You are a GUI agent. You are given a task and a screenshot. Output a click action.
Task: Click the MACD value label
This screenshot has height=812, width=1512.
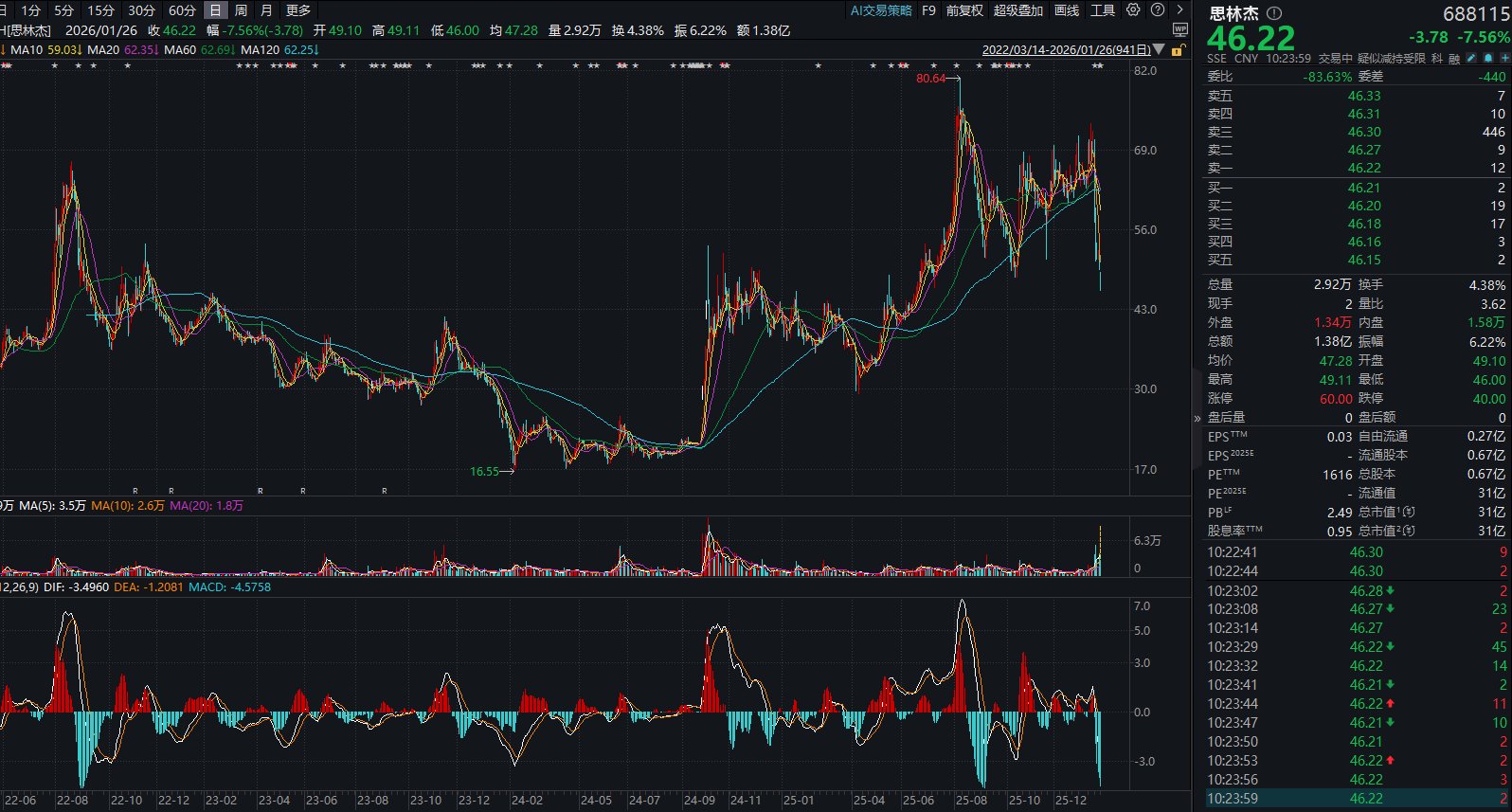coord(229,587)
